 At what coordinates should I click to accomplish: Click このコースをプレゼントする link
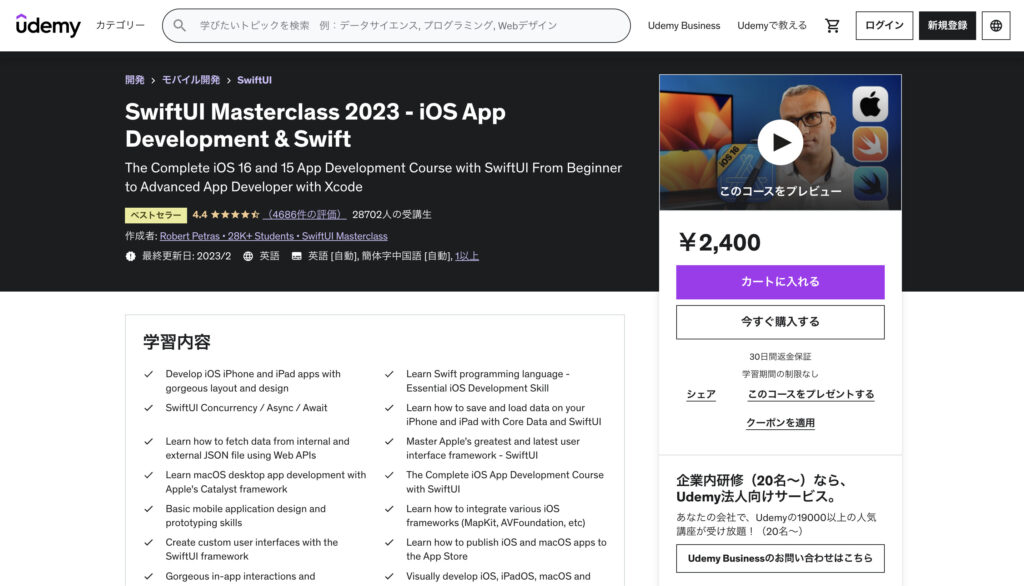[810, 395]
